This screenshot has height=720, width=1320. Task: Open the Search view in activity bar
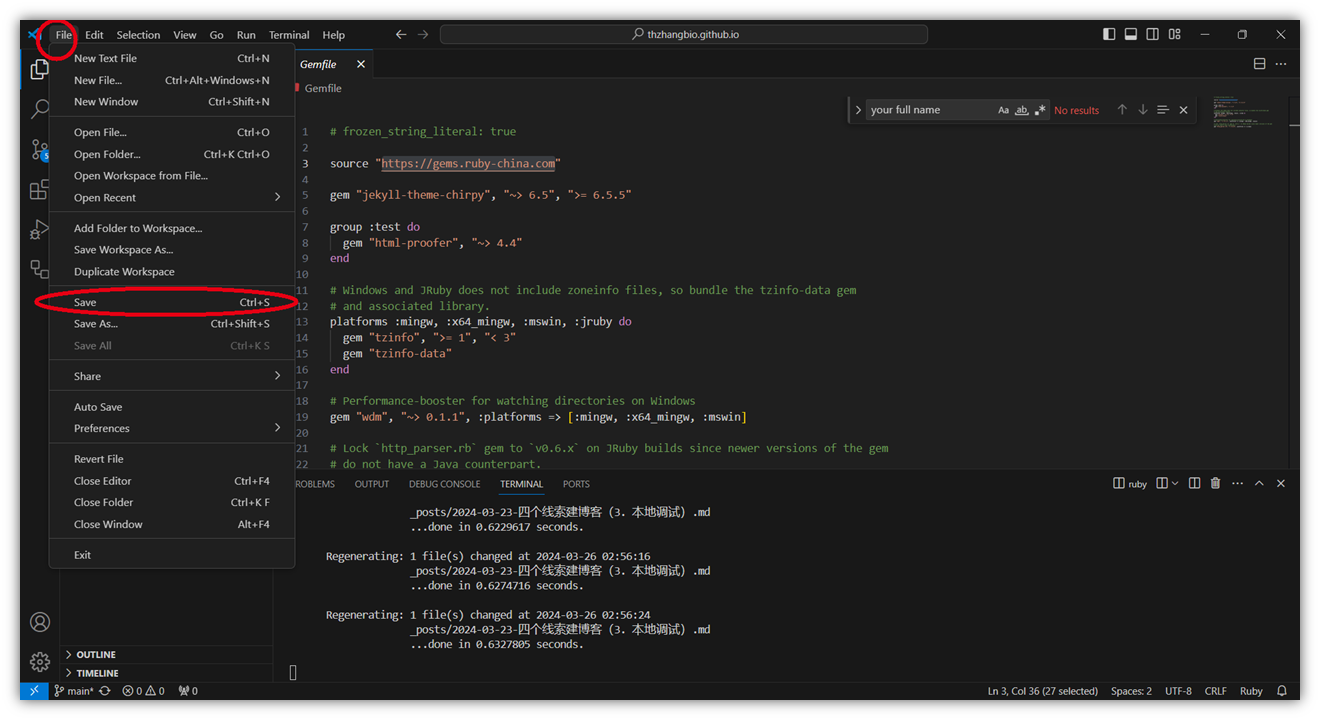click(x=40, y=108)
